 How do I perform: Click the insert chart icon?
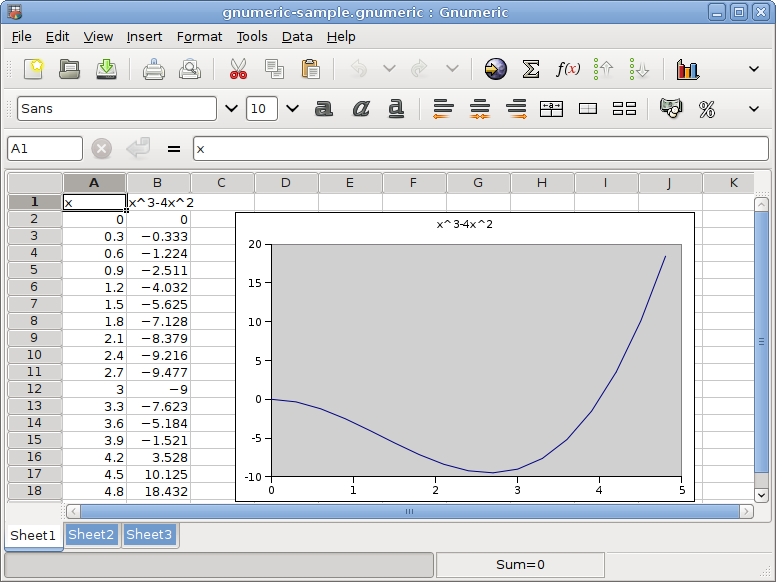tap(687, 69)
